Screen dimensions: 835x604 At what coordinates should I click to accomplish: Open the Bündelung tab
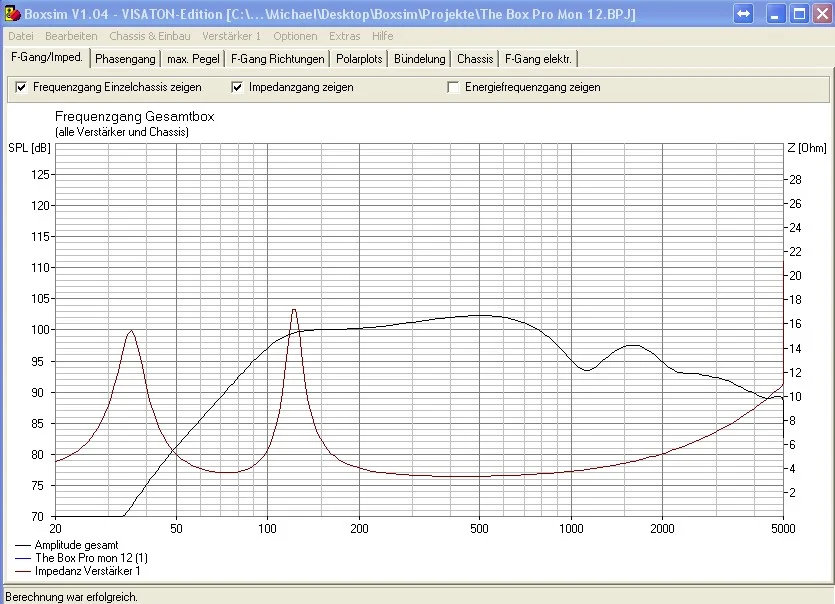tap(419, 58)
